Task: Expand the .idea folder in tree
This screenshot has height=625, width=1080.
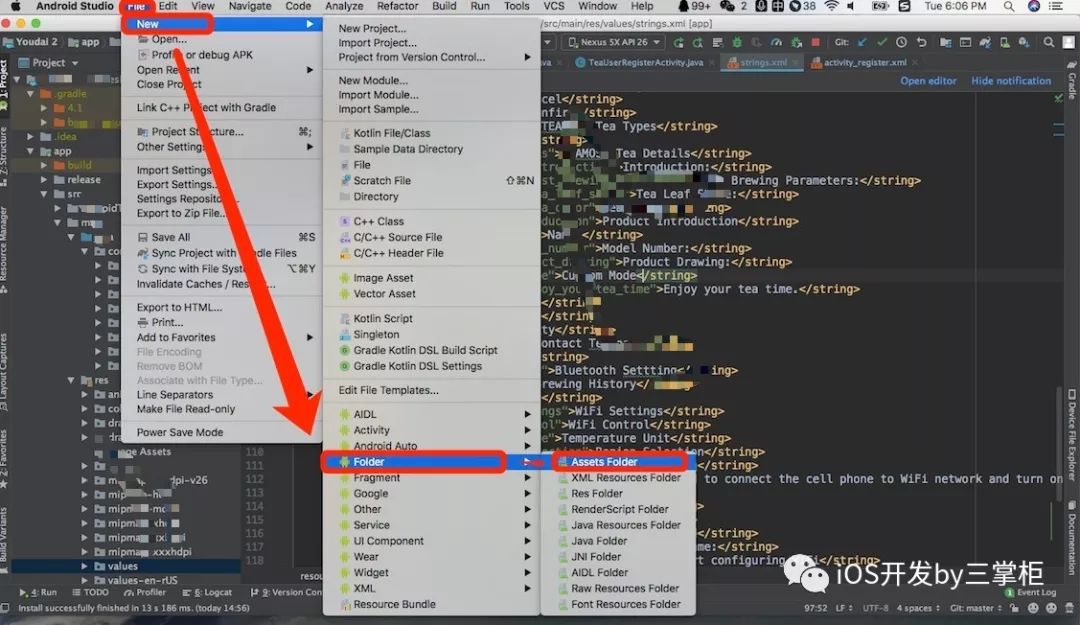Action: [x=30, y=136]
